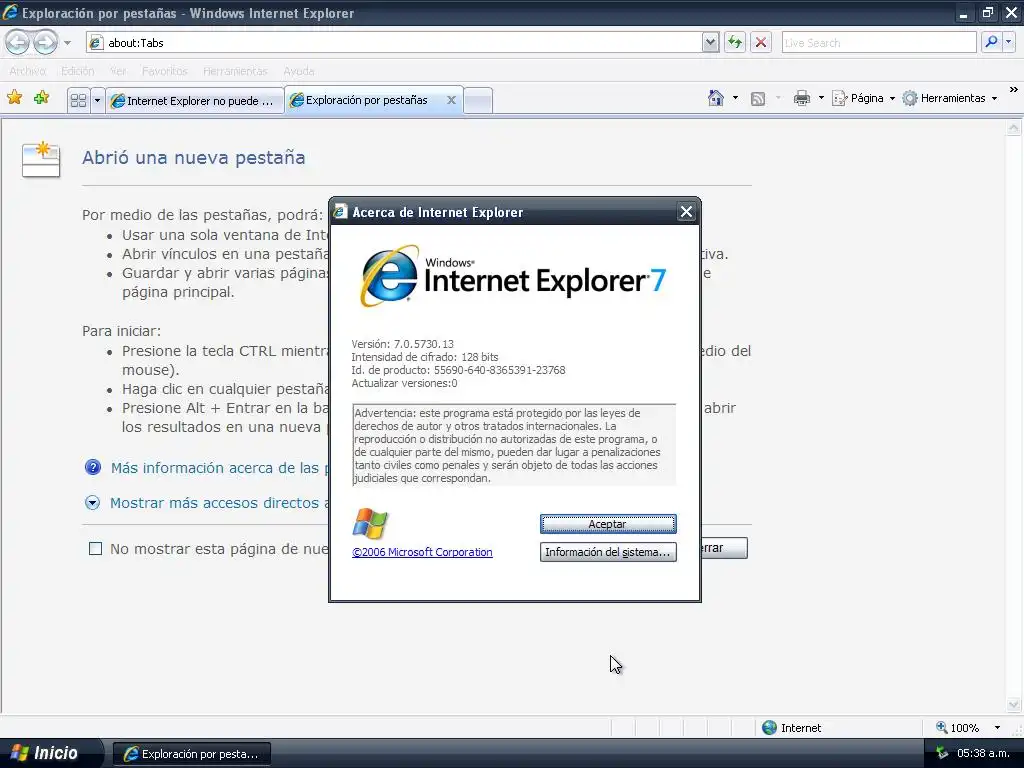1024x768 pixels.
Task: Click the Quick Tabs grid icon
Action: (78, 101)
